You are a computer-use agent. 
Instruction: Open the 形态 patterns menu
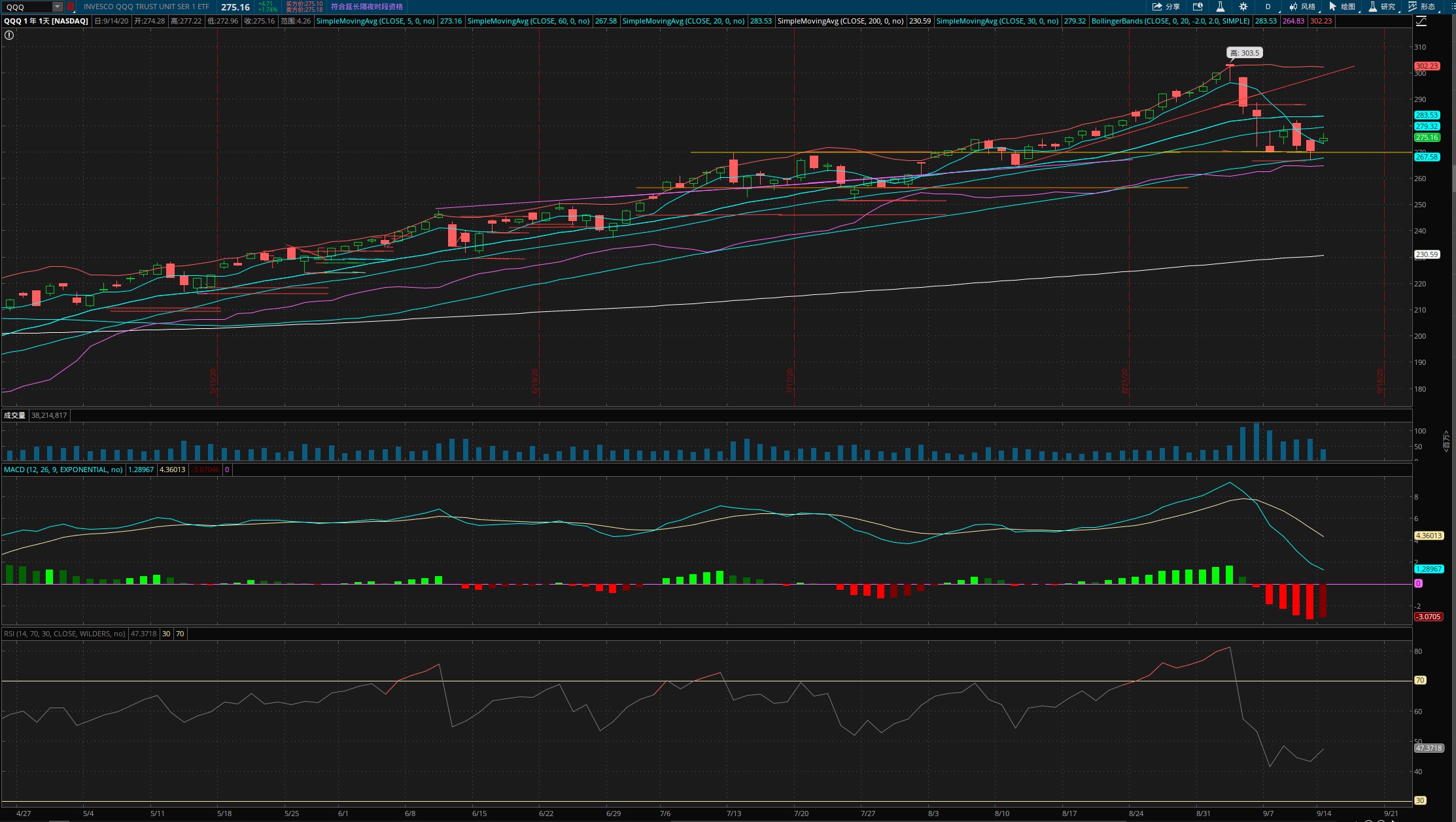1422,7
